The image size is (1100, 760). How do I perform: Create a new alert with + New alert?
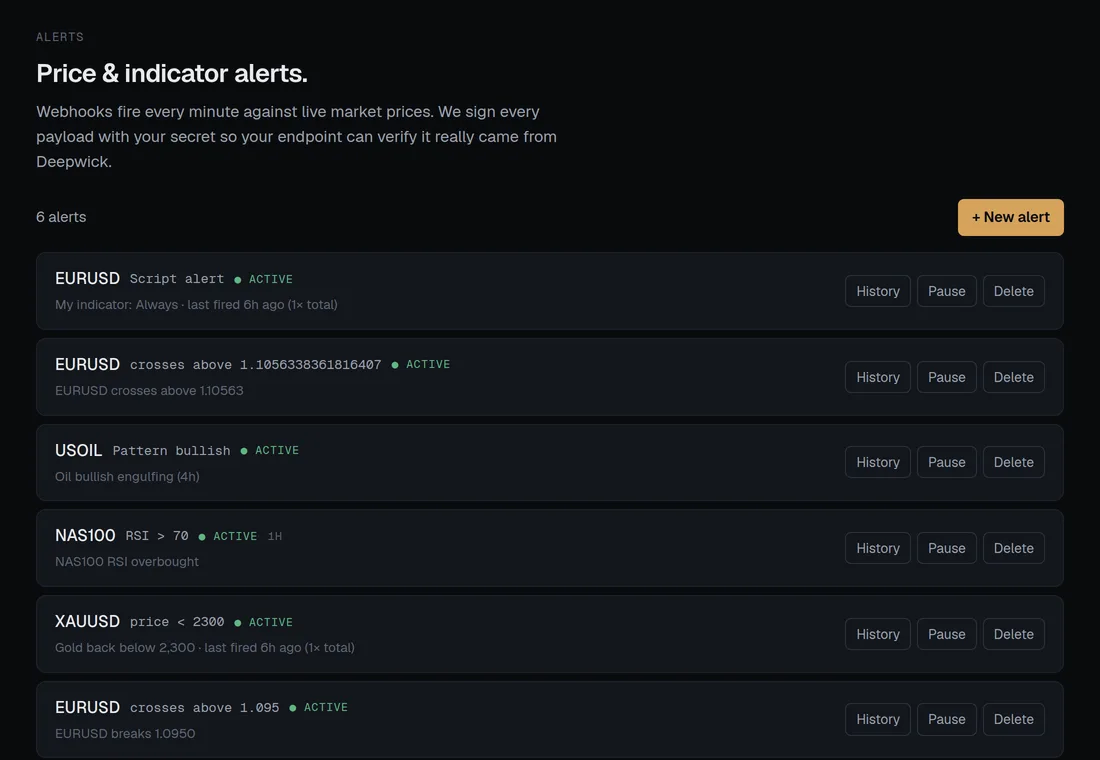[x=1010, y=218]
